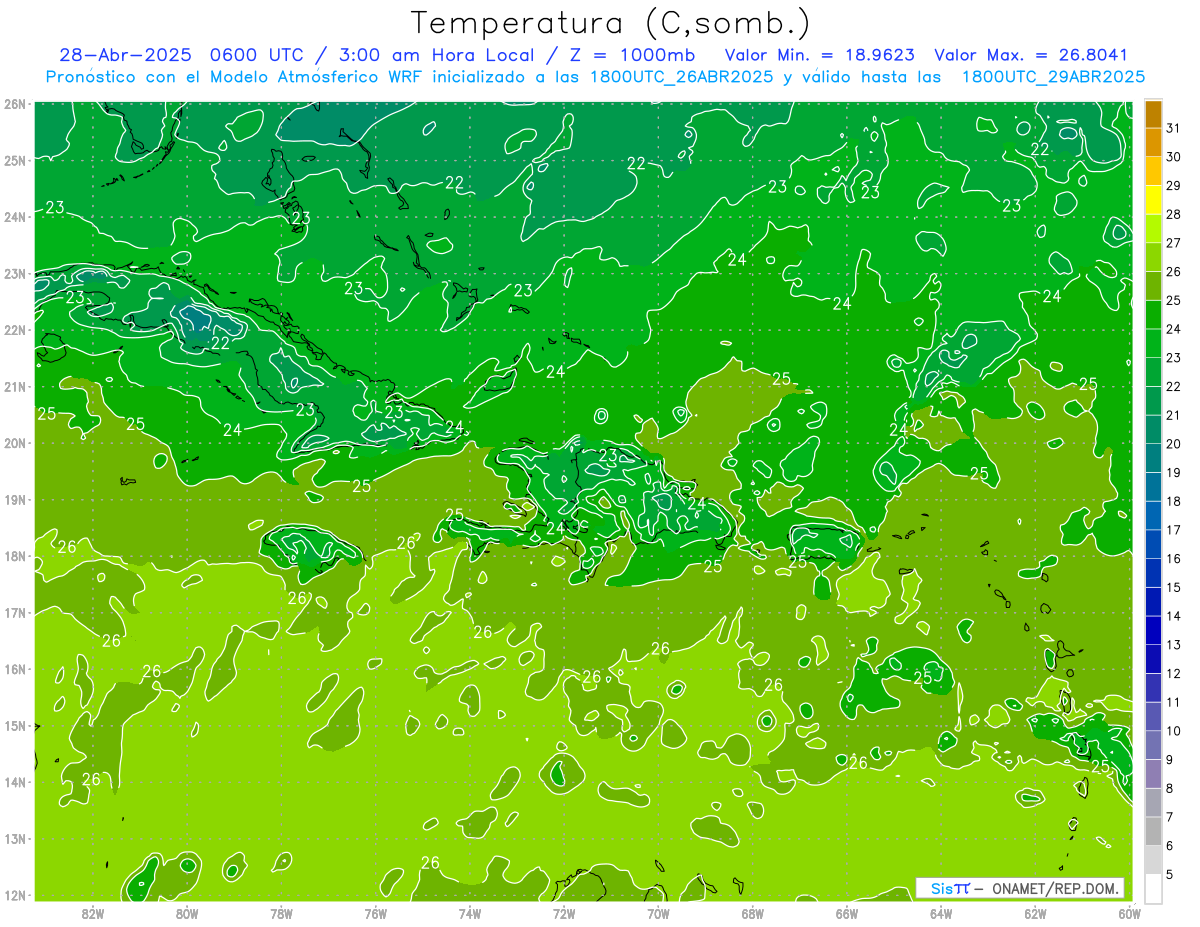Click the yellow swatch between 28 and 29

[x=1153, y=199]
